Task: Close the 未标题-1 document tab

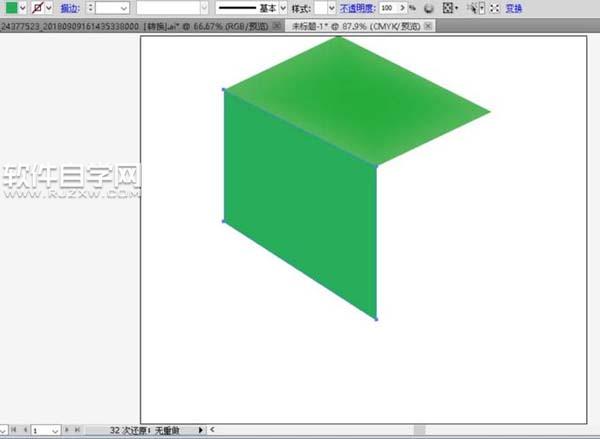Action: click(x=429, y=24)
